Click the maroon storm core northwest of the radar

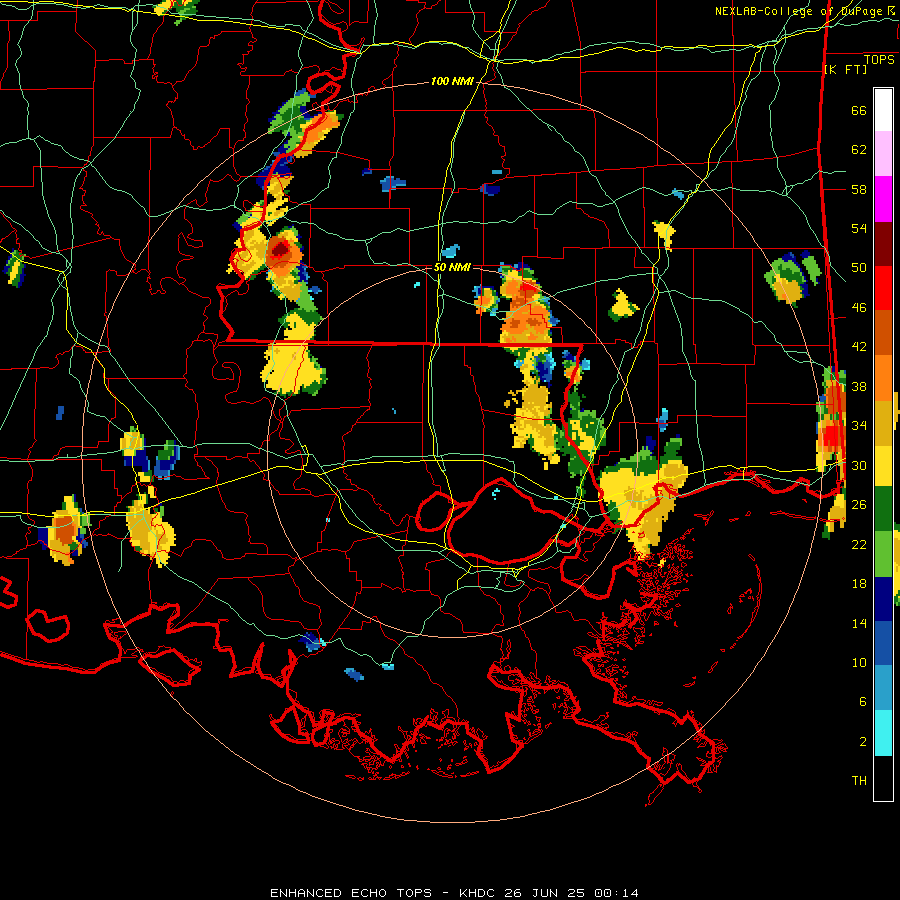(x=281, y=250)
